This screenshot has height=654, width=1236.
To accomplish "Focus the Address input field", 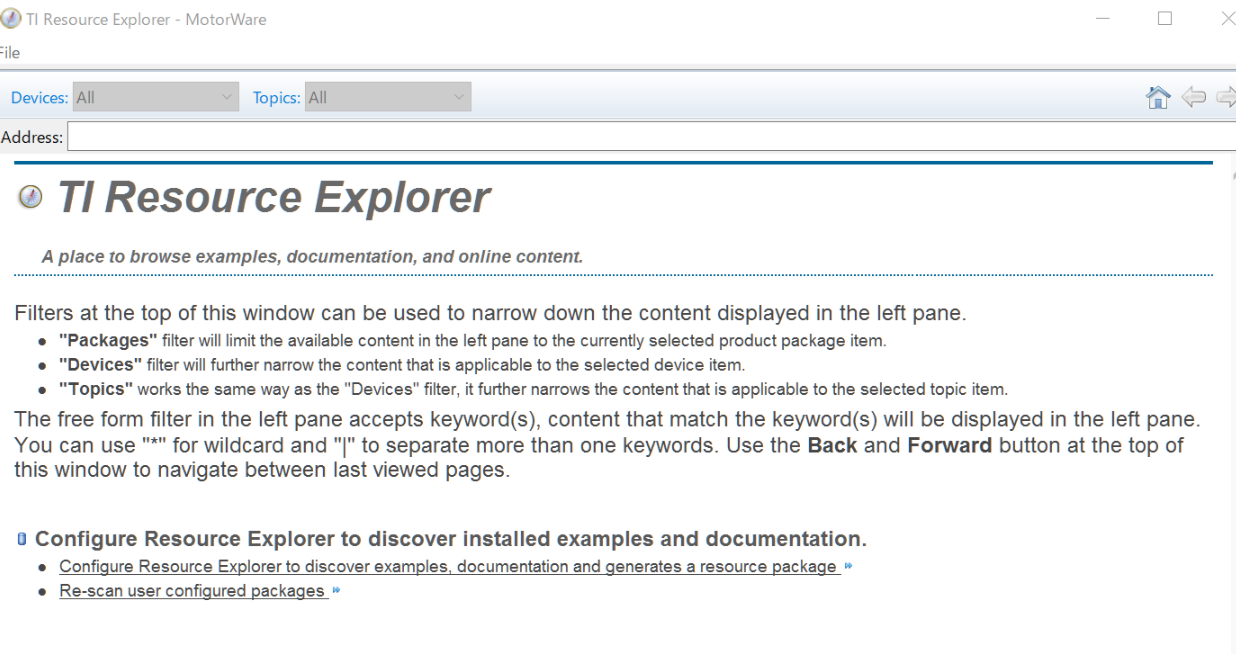I will 651,137.
